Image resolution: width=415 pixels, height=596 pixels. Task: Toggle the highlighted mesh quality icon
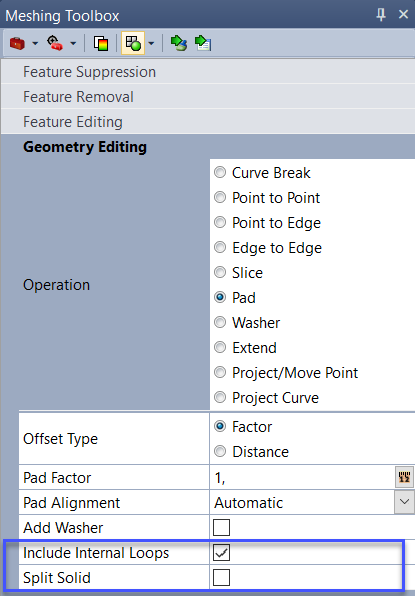point(133,43)
